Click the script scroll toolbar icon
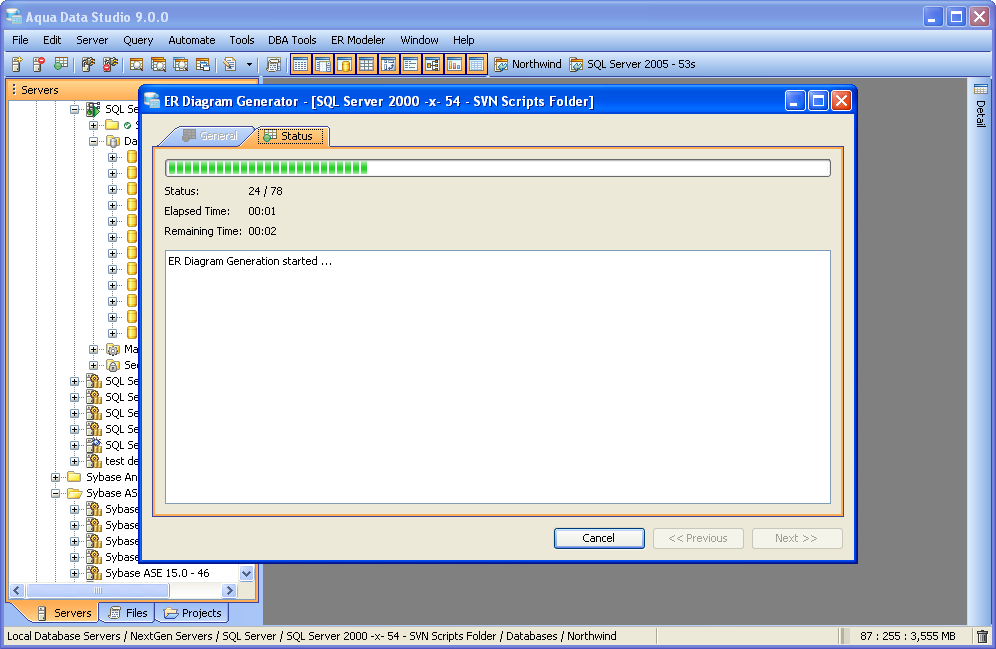The image size is (996, 649). pos(273,64)
